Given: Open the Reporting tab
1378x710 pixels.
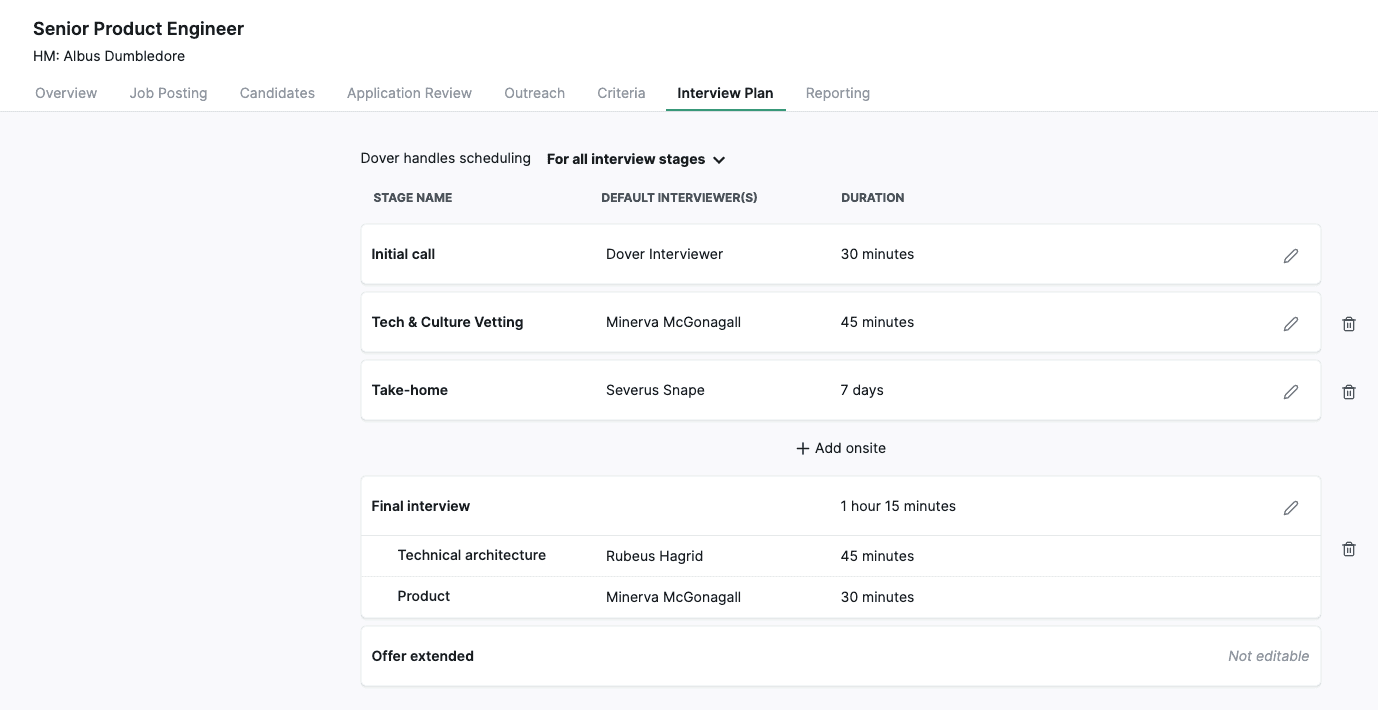Looking at the screenshot, I should [837, 93].
